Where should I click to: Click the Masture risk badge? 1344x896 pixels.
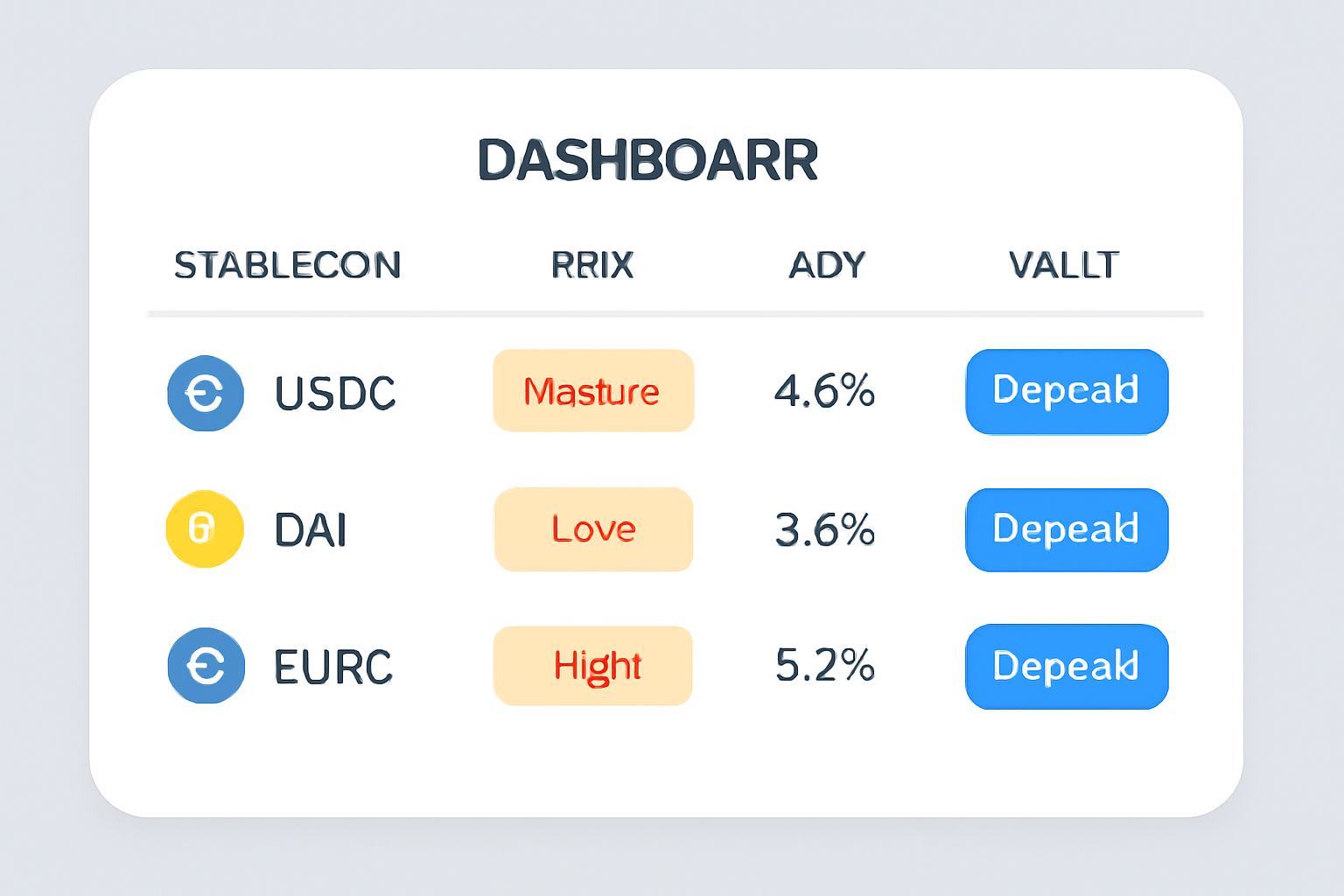(x=593, y=391)
